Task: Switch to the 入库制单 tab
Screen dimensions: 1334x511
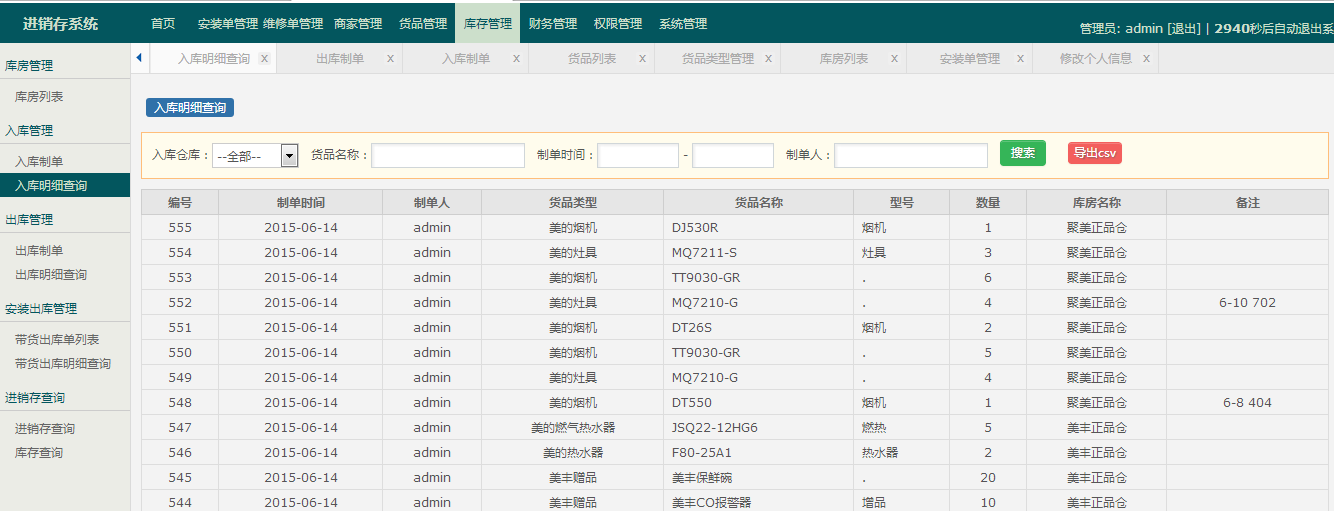Action: pos(466,59)
